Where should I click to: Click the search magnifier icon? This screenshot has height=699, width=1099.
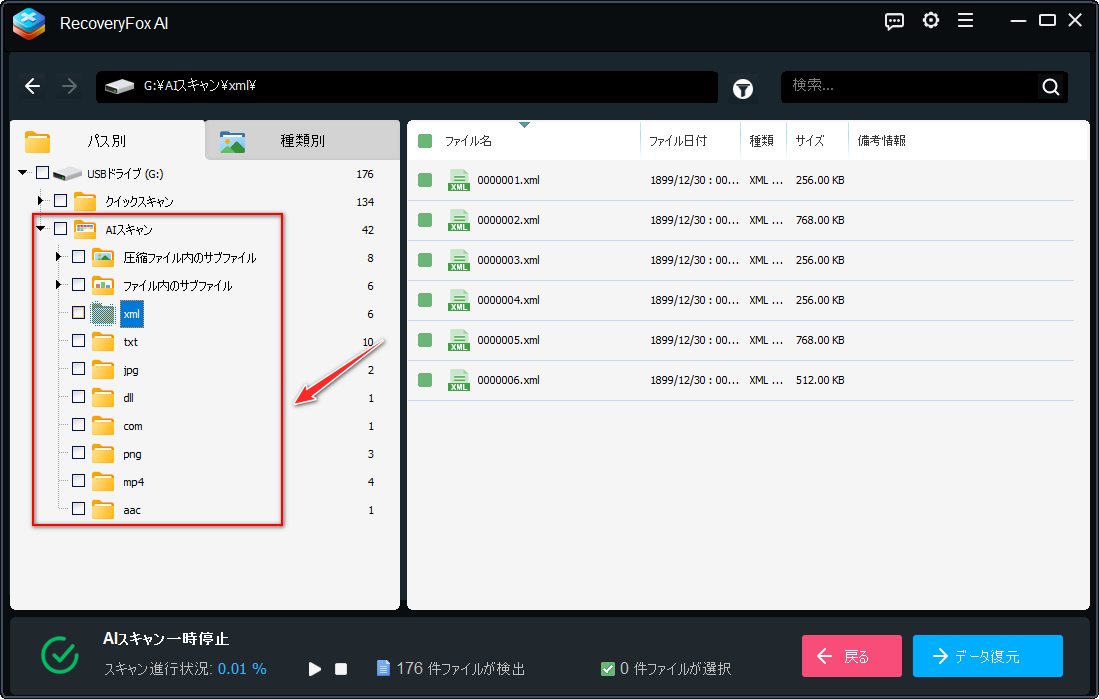click(x=1050, y=87)
